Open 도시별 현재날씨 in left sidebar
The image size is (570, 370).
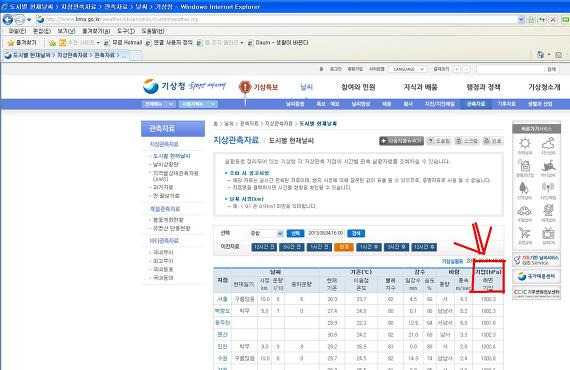[171, 156]
